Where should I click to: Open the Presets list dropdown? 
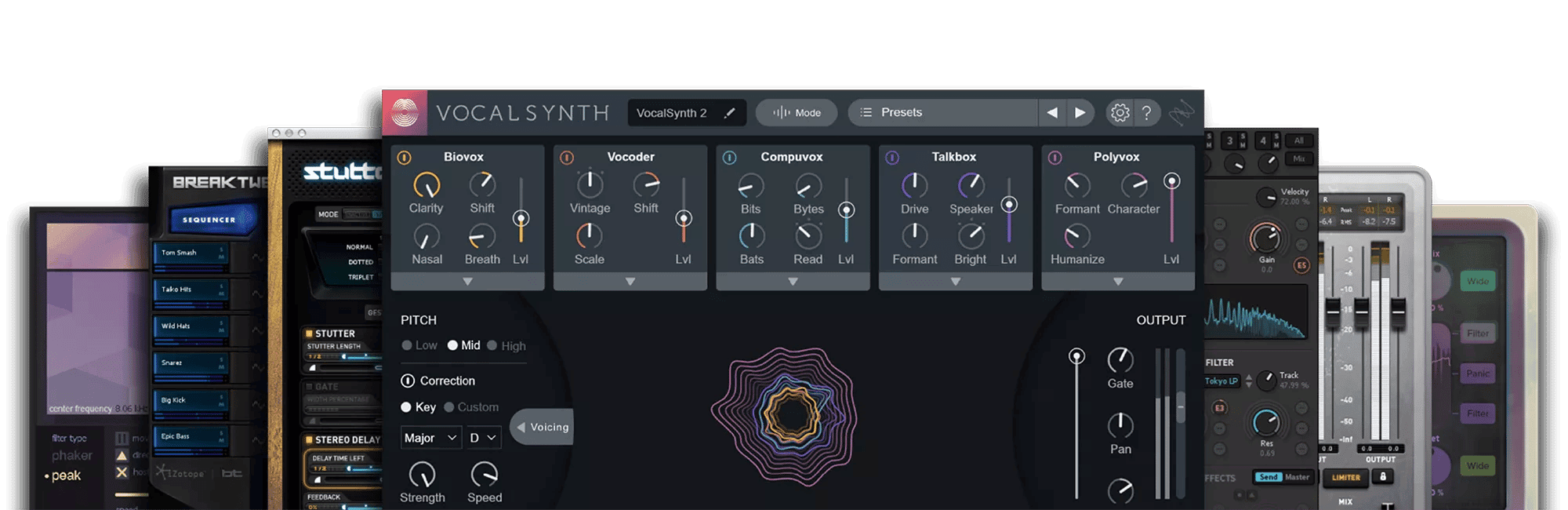pos(942,113)
